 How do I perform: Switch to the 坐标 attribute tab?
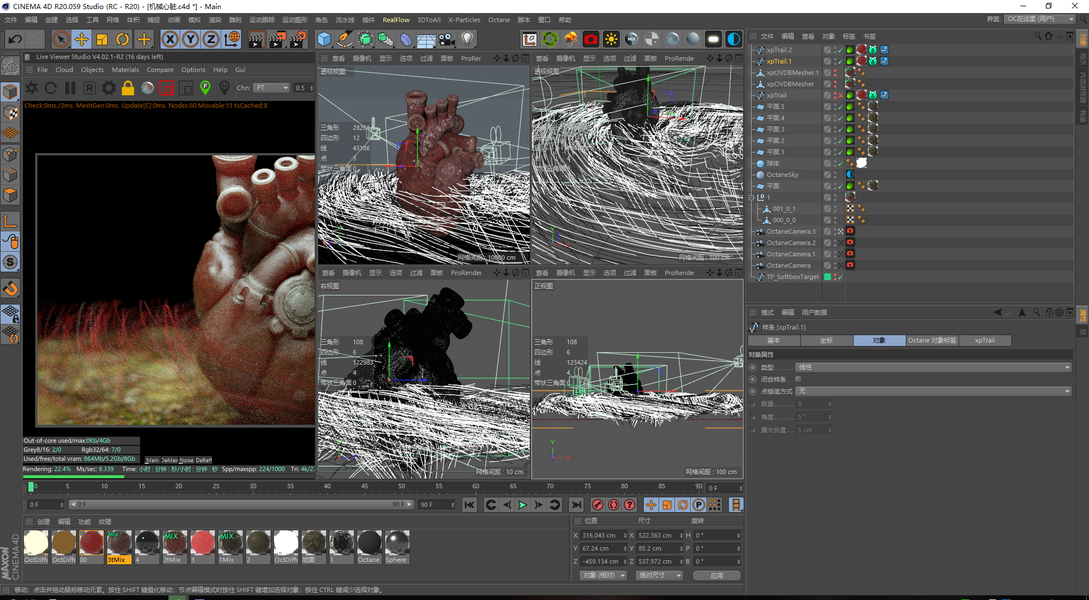point(826,340)
